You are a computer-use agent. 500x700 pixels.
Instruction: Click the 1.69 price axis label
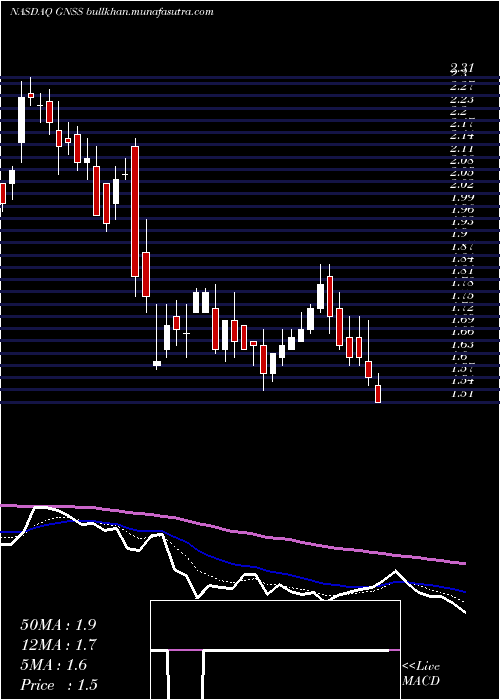pos(462,320)
